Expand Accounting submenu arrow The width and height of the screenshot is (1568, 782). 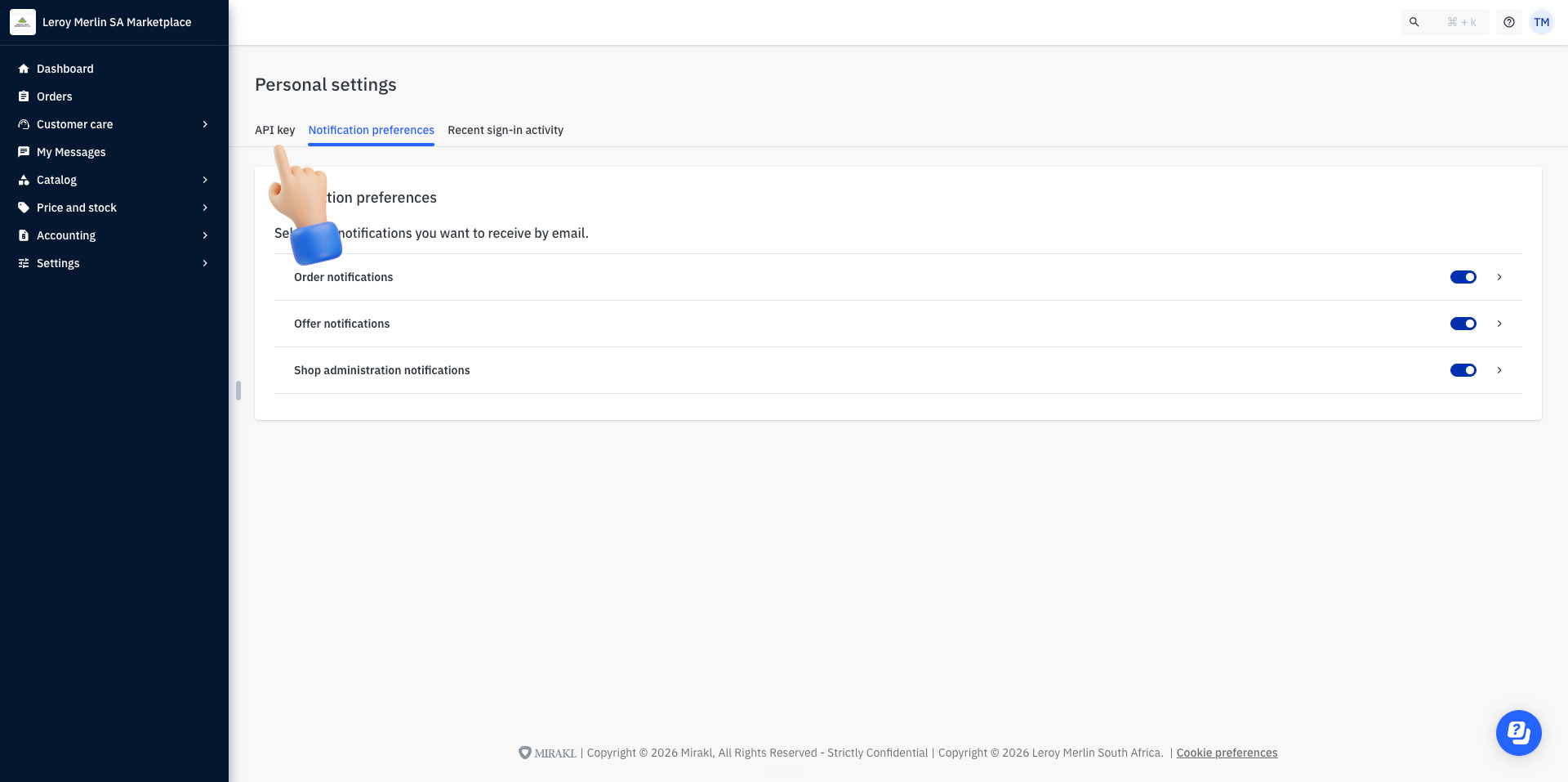click(205, 235)
